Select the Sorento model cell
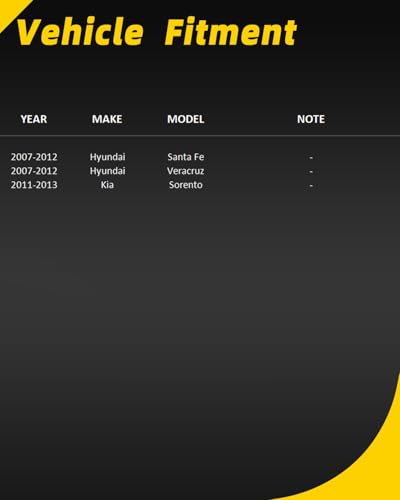Screen dimensions: 400x500 [186, 185]
